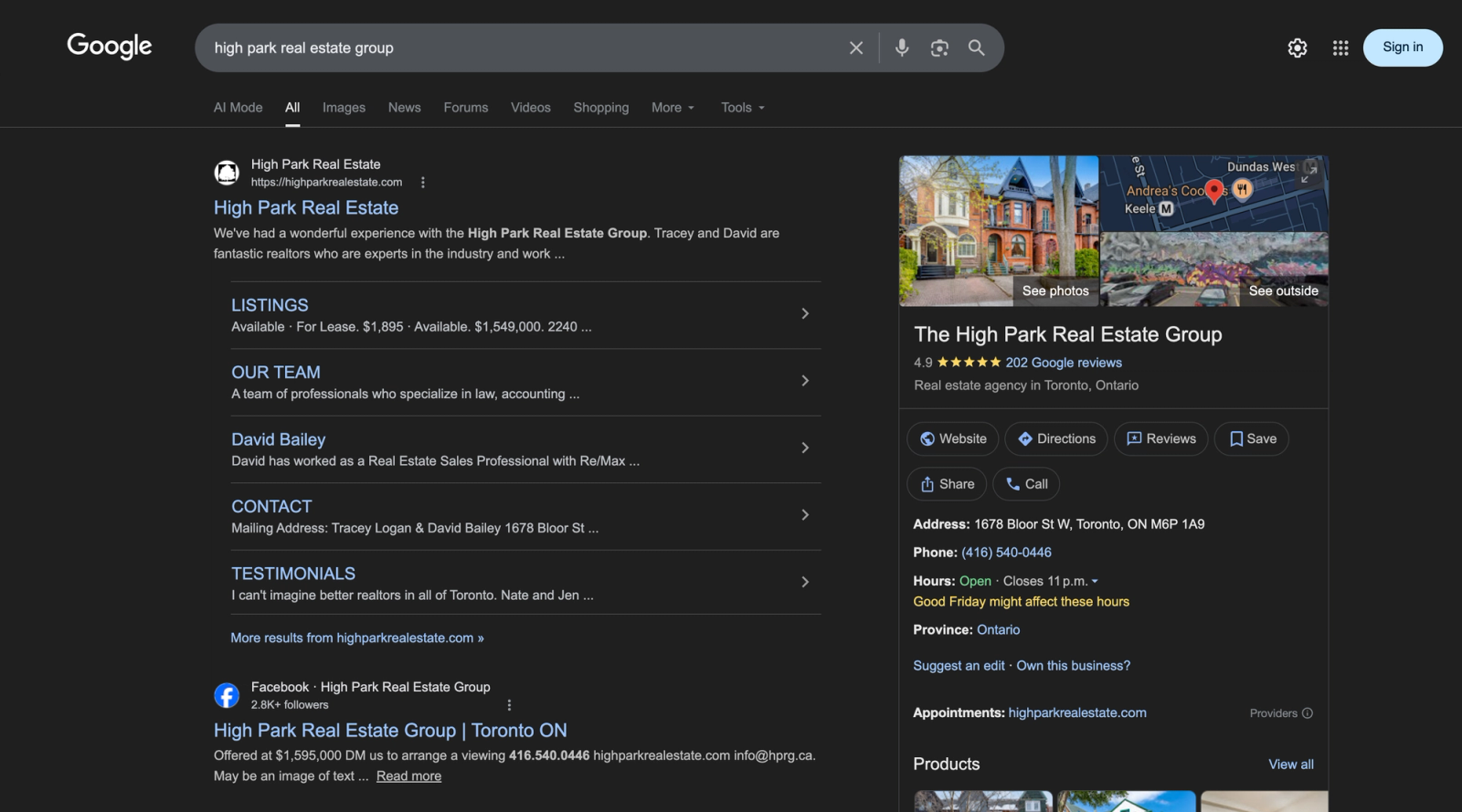1462x812 pixels.
Task: Open See outside street view thumbnail
Action: point(1214,269)
